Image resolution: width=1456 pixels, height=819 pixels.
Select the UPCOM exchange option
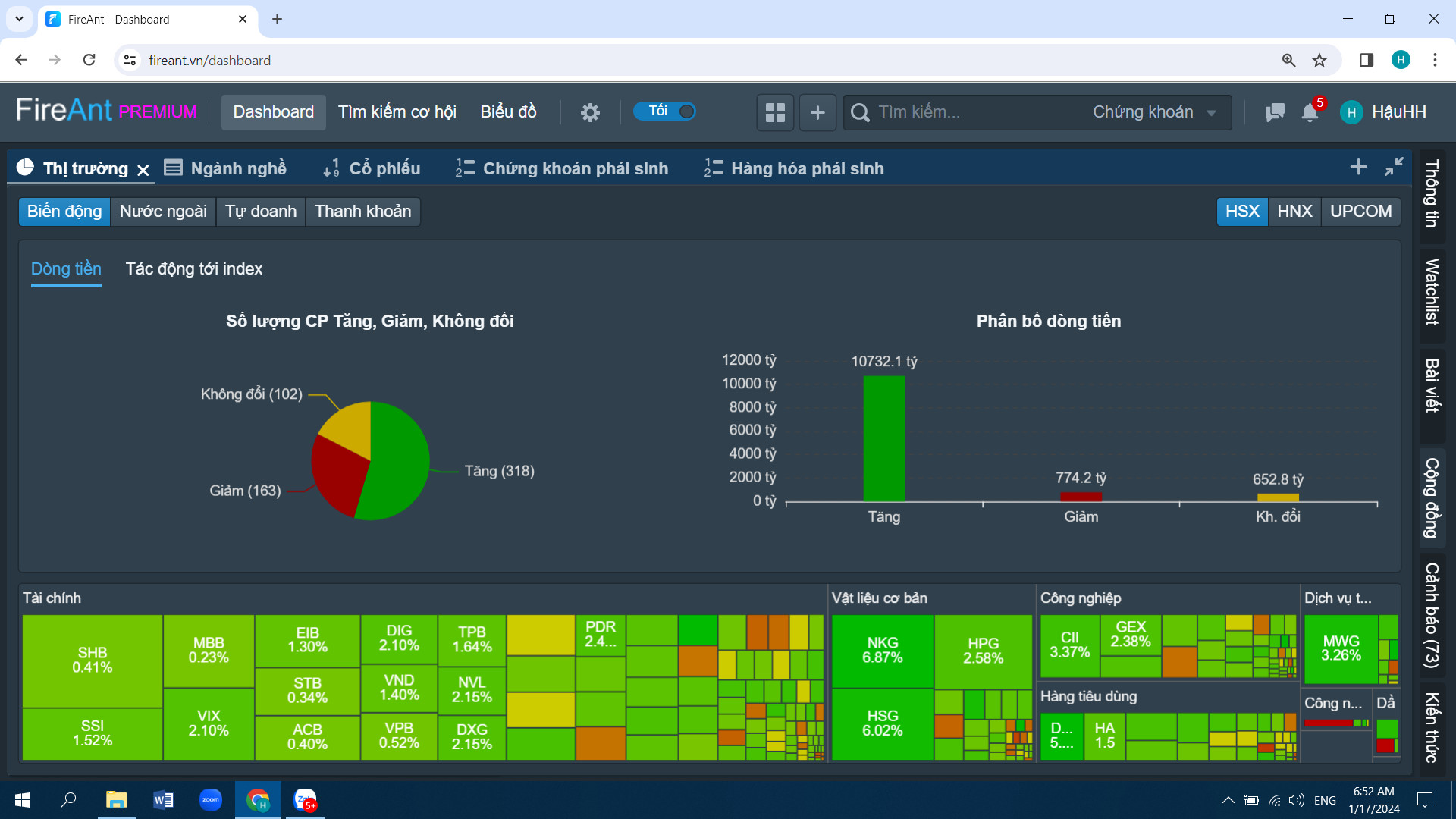(x=1360, y=211)
